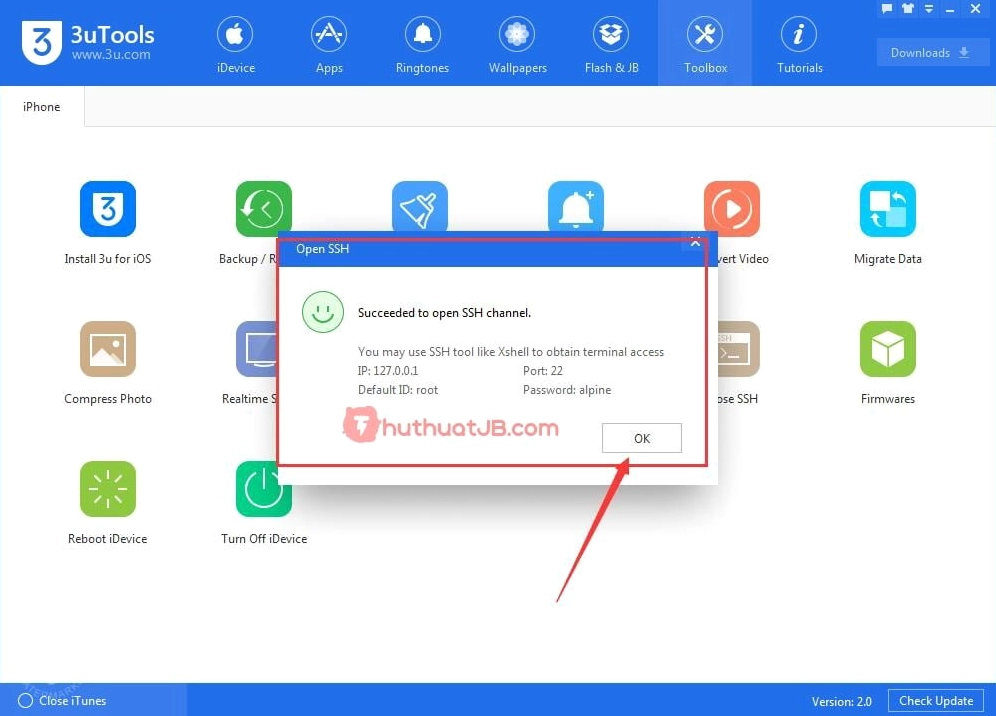This screenshot has height=716, width=996.
Task: Open the Apps section
Action: pyautogui.click(x=328, y=44)
